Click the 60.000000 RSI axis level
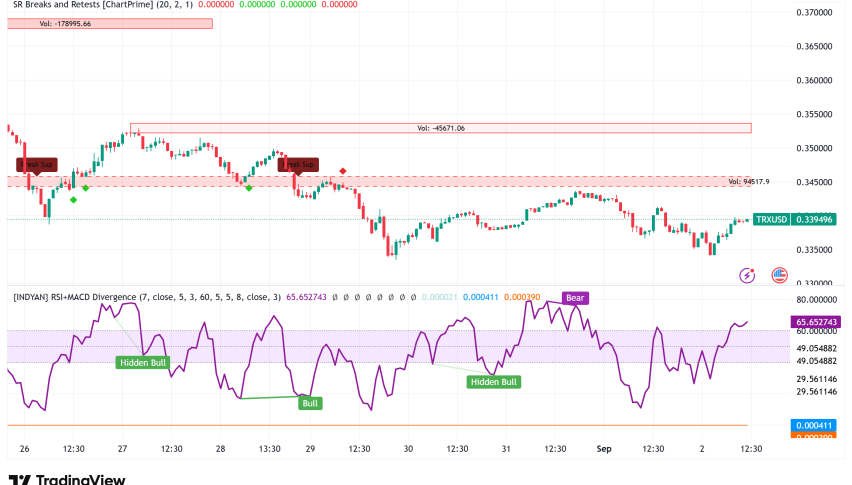The image size is (852, 485). (x=816, y=331)
